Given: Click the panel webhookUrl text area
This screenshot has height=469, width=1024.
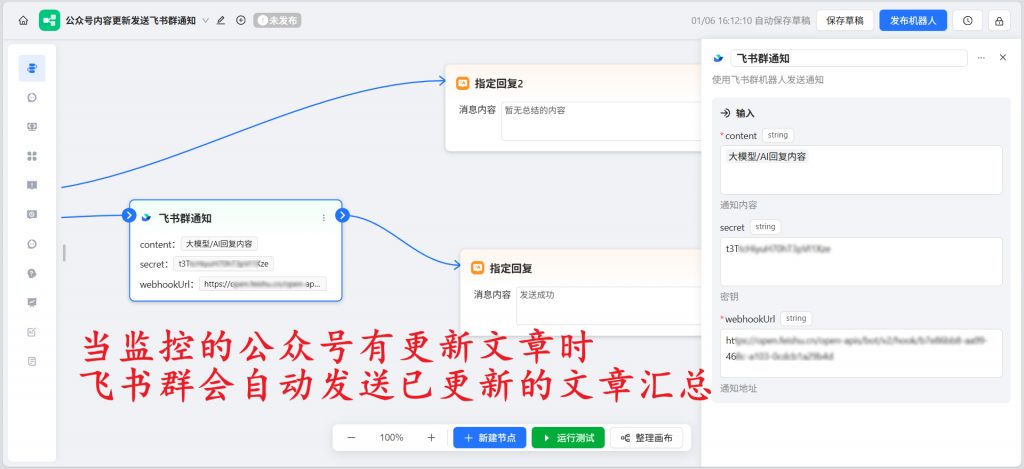Looking at the screenshot, I should pos(861,353).
